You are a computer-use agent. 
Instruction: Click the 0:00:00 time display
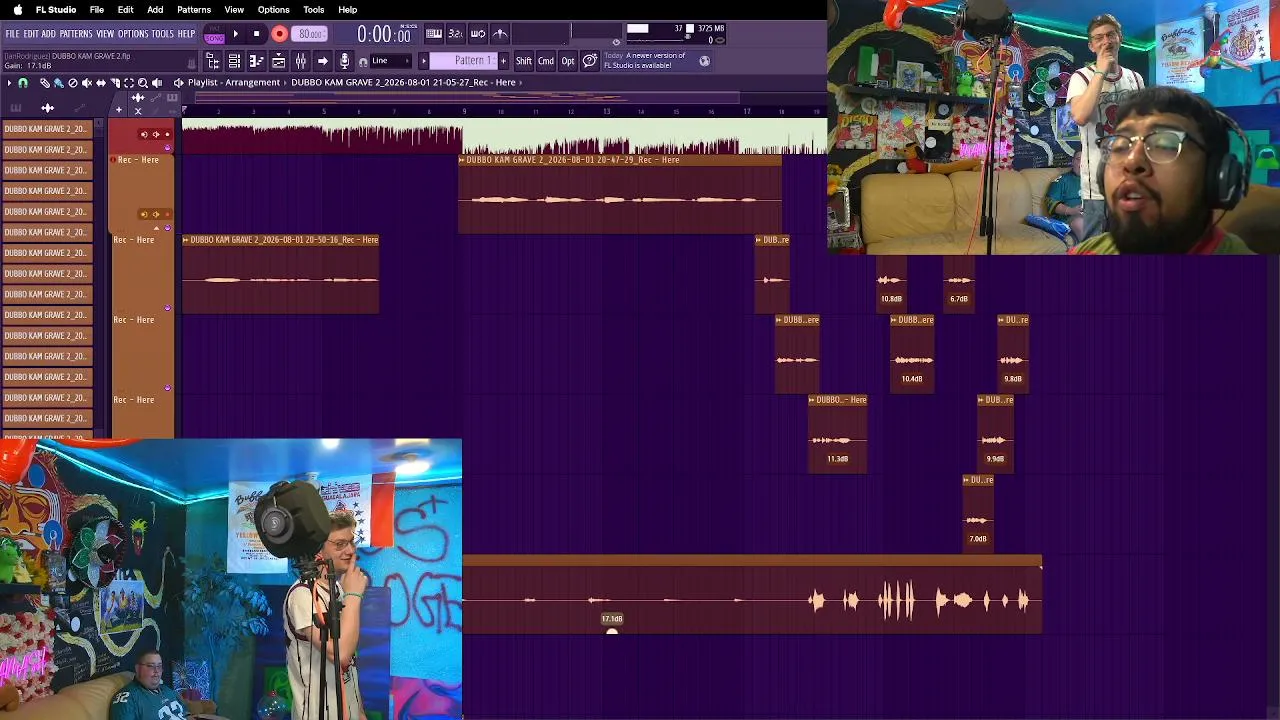click(384, 35)
